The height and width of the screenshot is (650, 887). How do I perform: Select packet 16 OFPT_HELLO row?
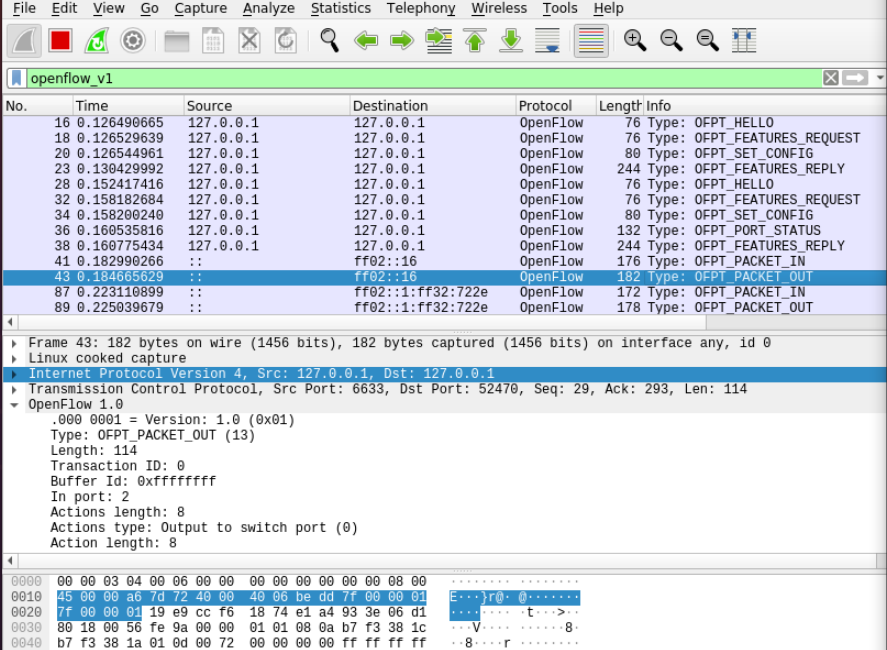click(x=444, y=123)
